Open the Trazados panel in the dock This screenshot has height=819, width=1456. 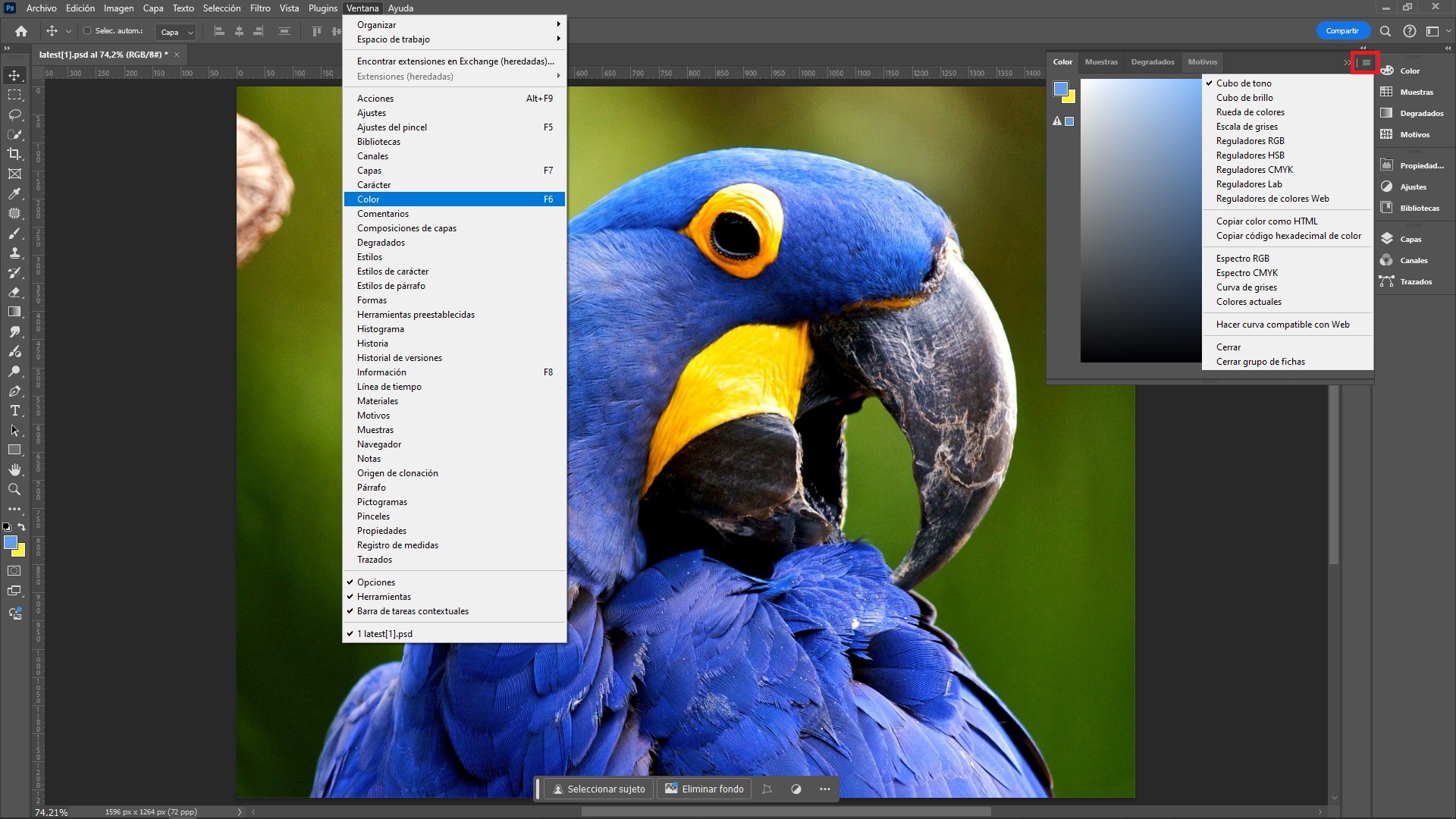click(1414, 281)
